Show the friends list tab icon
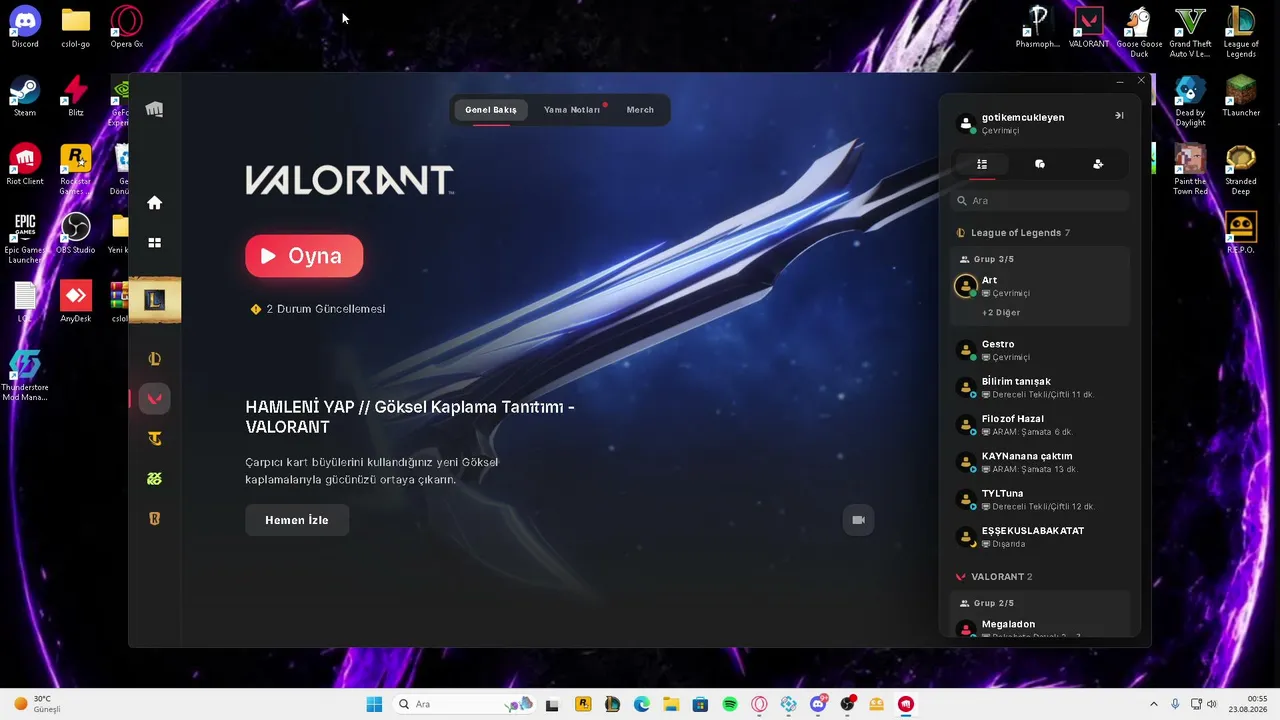The image size is (1280, 720). pos(982,164)
